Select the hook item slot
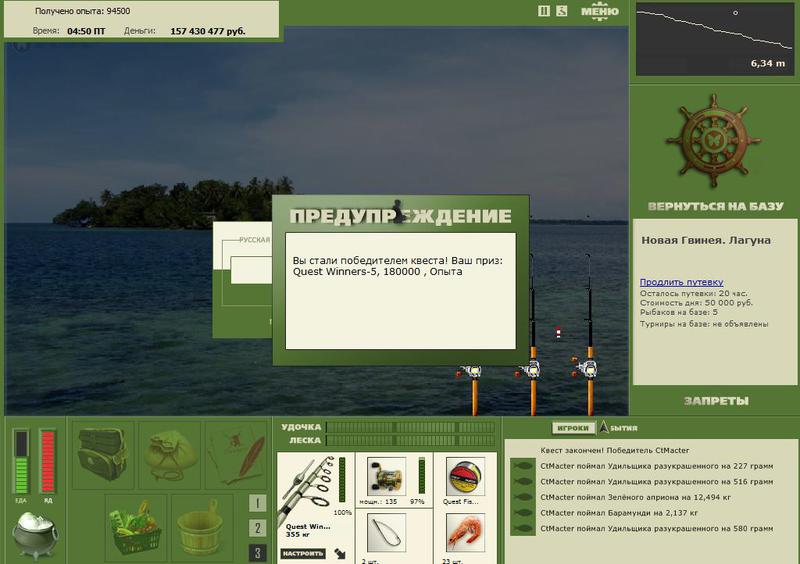Image resolution: width=800 pixels, height=564 pixels. 387,533
